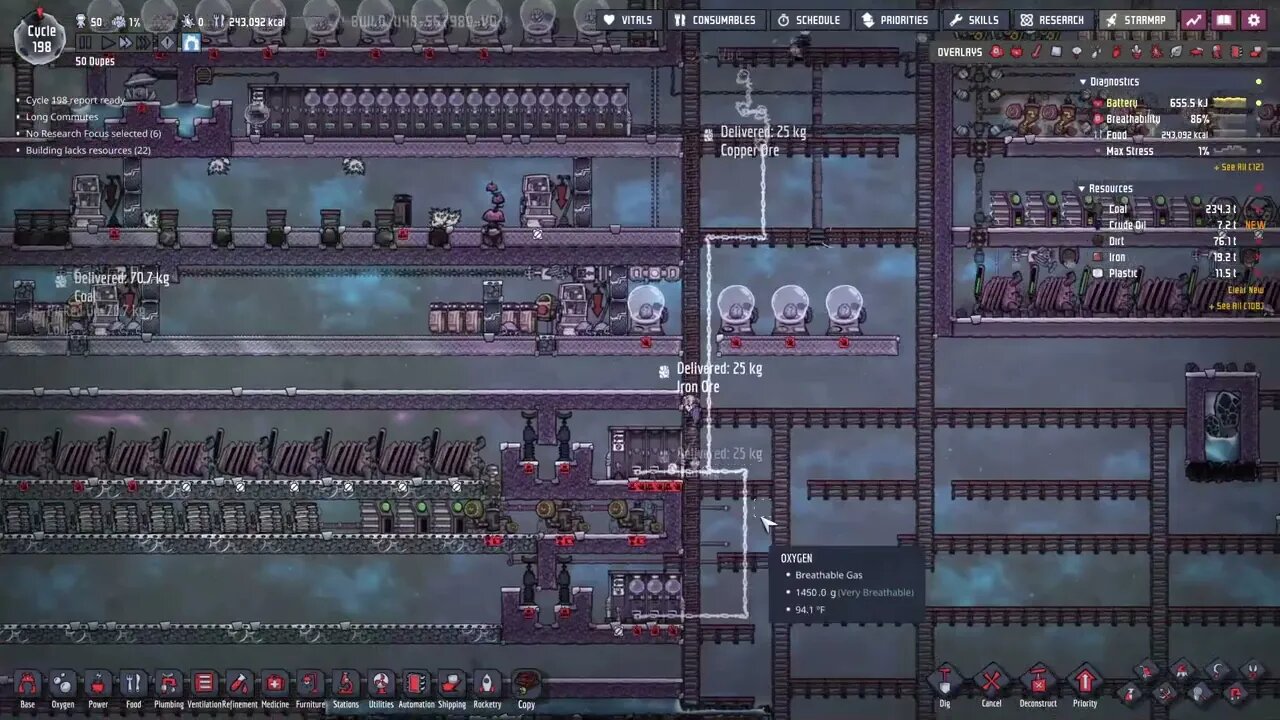
Task: Open the Utilities build category
Action: click(381, 689)
